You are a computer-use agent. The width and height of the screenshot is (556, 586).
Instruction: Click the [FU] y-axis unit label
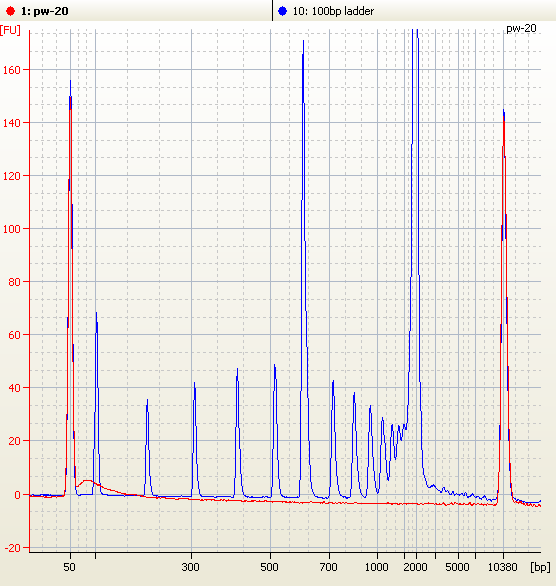(10, 30)
